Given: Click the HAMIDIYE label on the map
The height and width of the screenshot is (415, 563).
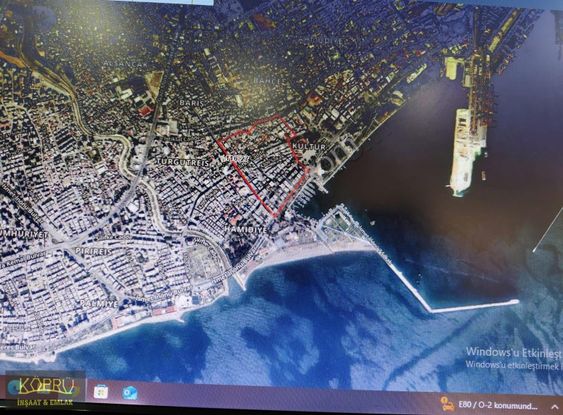Looking at the screenshot, I should (246, 229).
